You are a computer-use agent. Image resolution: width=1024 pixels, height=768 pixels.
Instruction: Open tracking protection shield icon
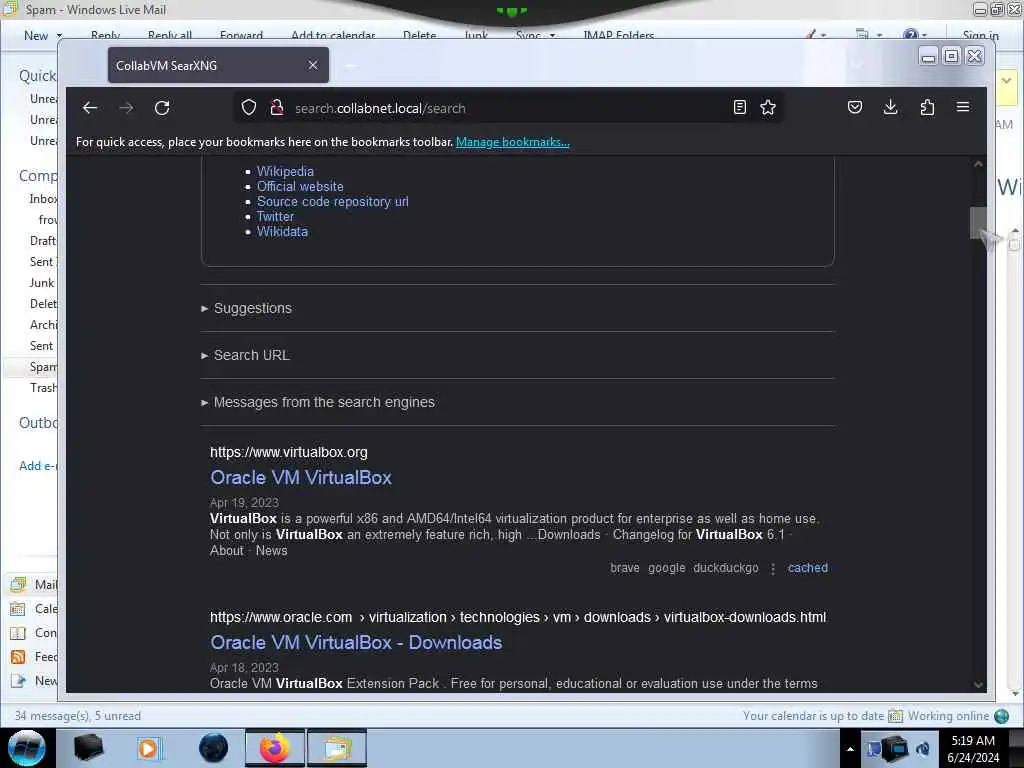[x=249, y=108]
